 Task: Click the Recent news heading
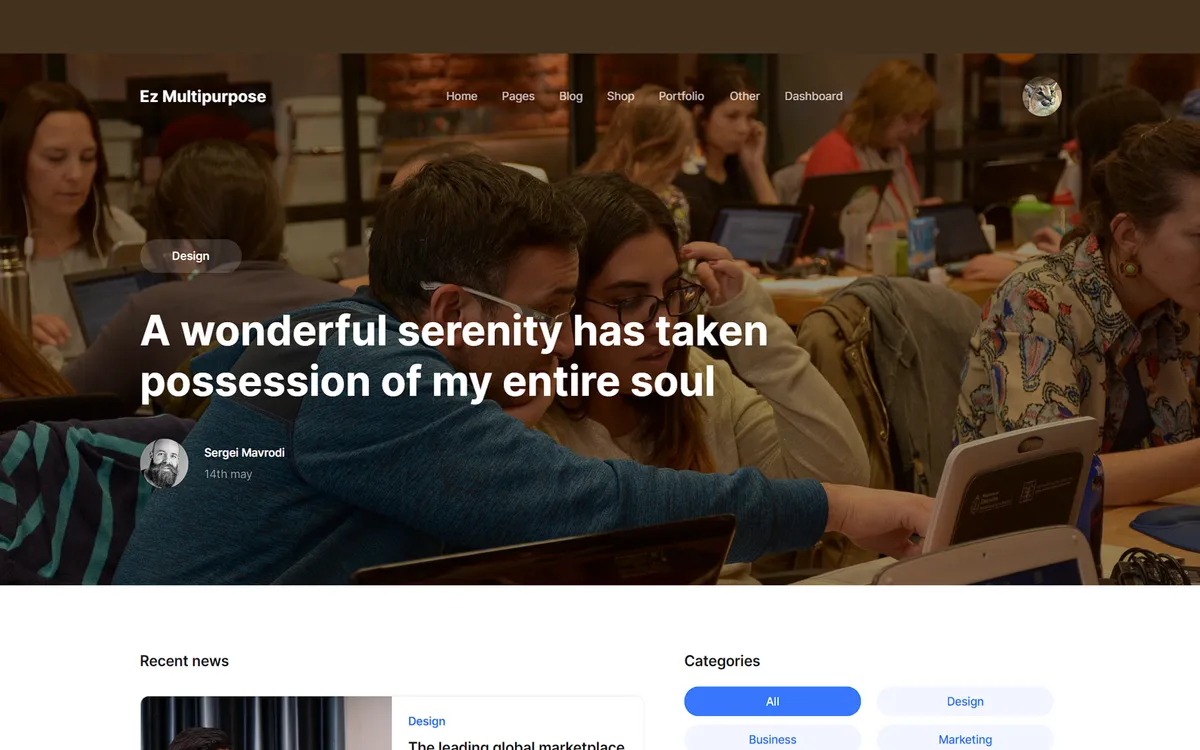coord(184,661)
